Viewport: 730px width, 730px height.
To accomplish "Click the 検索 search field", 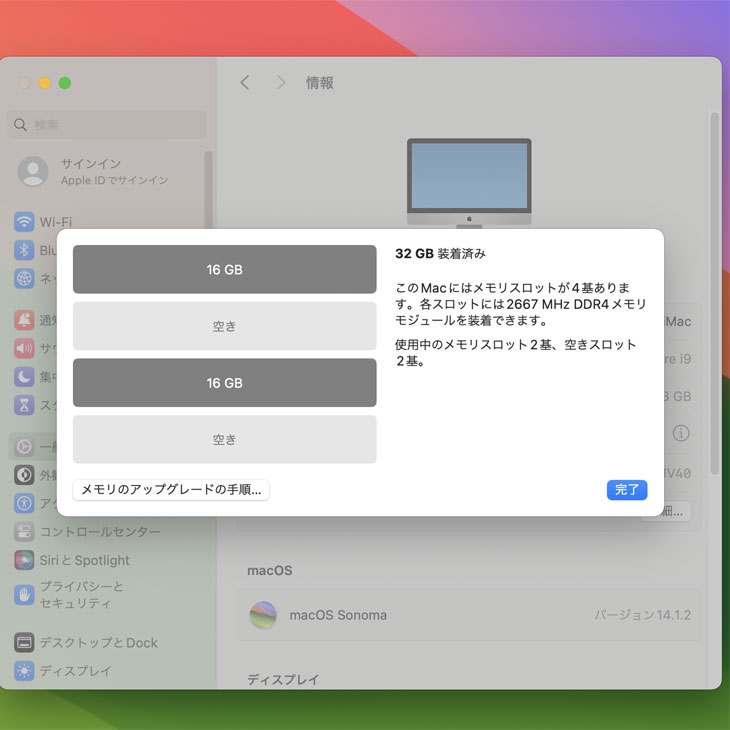I will pyautogui.click(x=110, y=125).
